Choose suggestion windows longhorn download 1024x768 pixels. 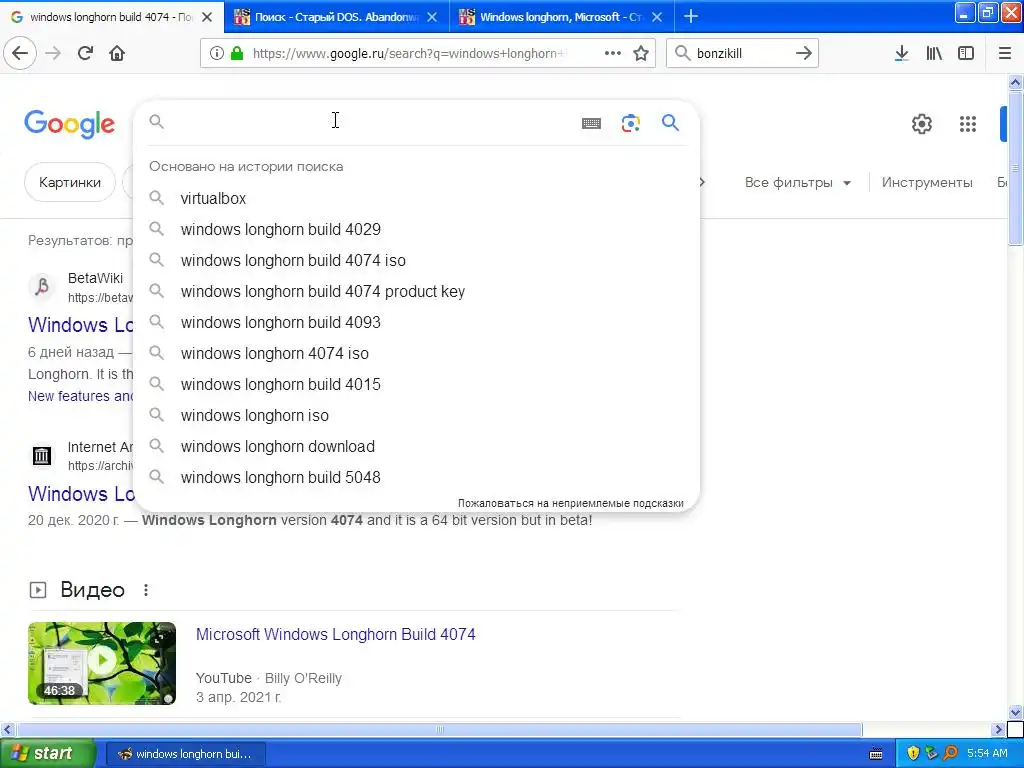click(416, 446)
